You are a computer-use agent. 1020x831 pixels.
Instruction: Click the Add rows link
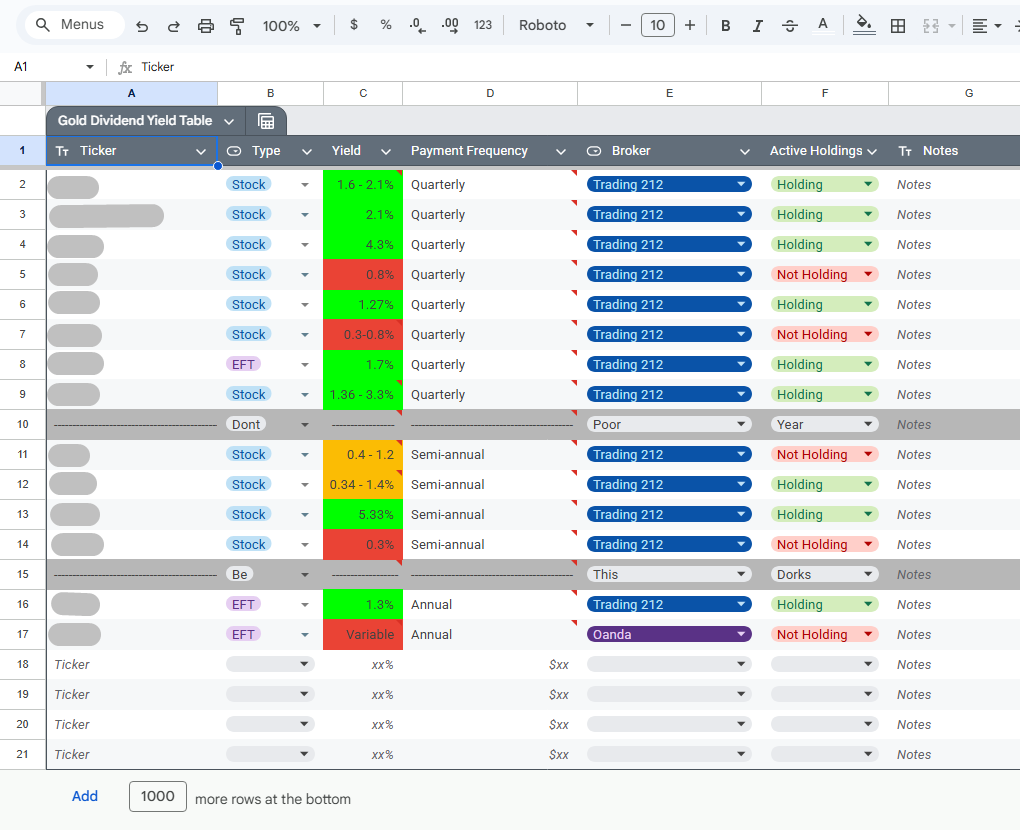85,796
